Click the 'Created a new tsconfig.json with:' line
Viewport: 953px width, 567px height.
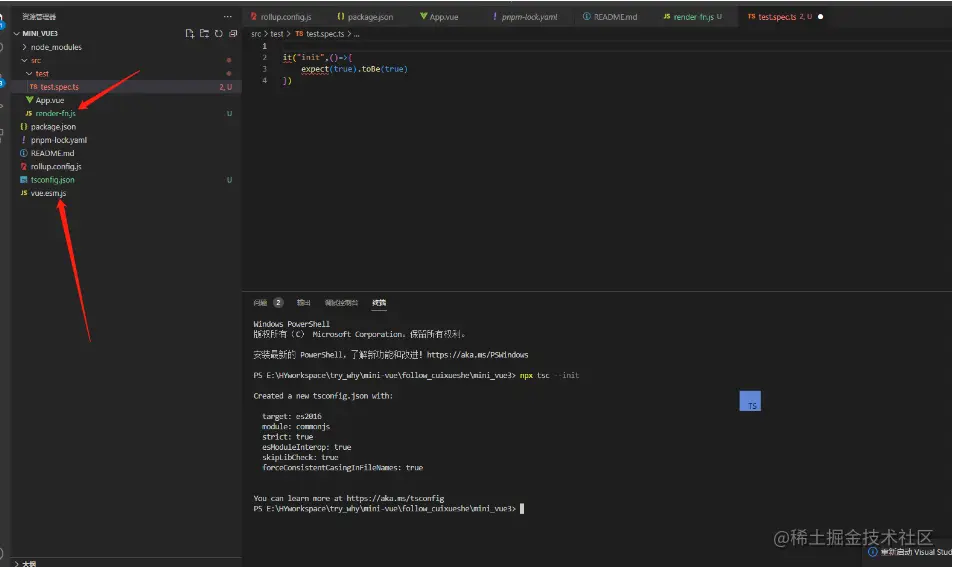coord(323,396)
